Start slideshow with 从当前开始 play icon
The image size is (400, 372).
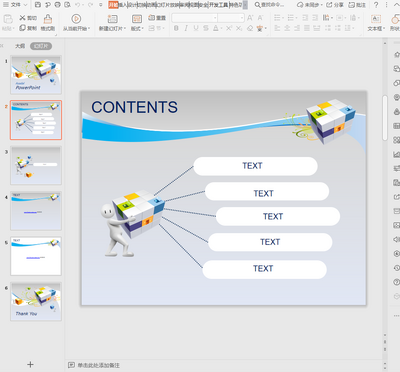click(x=76, y=19)
